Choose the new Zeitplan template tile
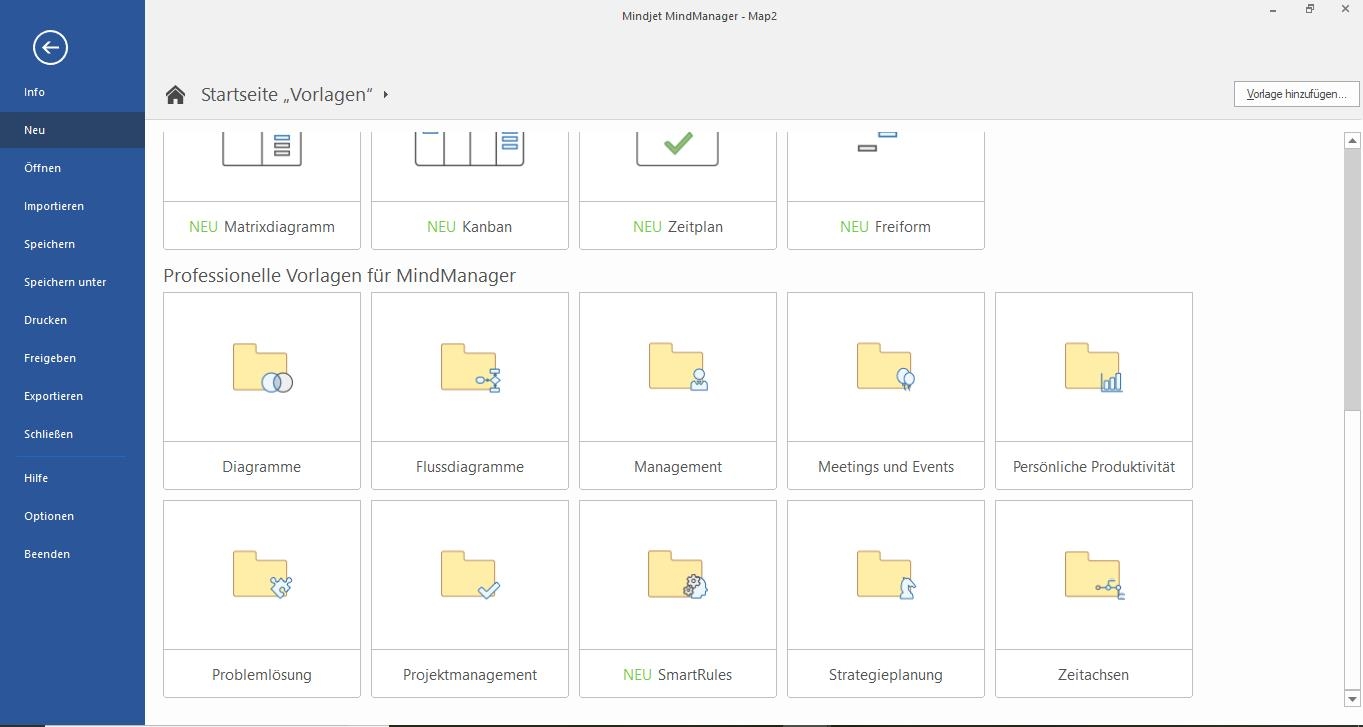This screenshot has height=727, width=1363. pos(678,190)
